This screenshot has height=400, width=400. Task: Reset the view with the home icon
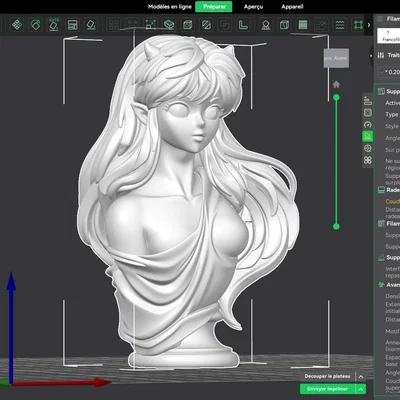tap(336, 84)
